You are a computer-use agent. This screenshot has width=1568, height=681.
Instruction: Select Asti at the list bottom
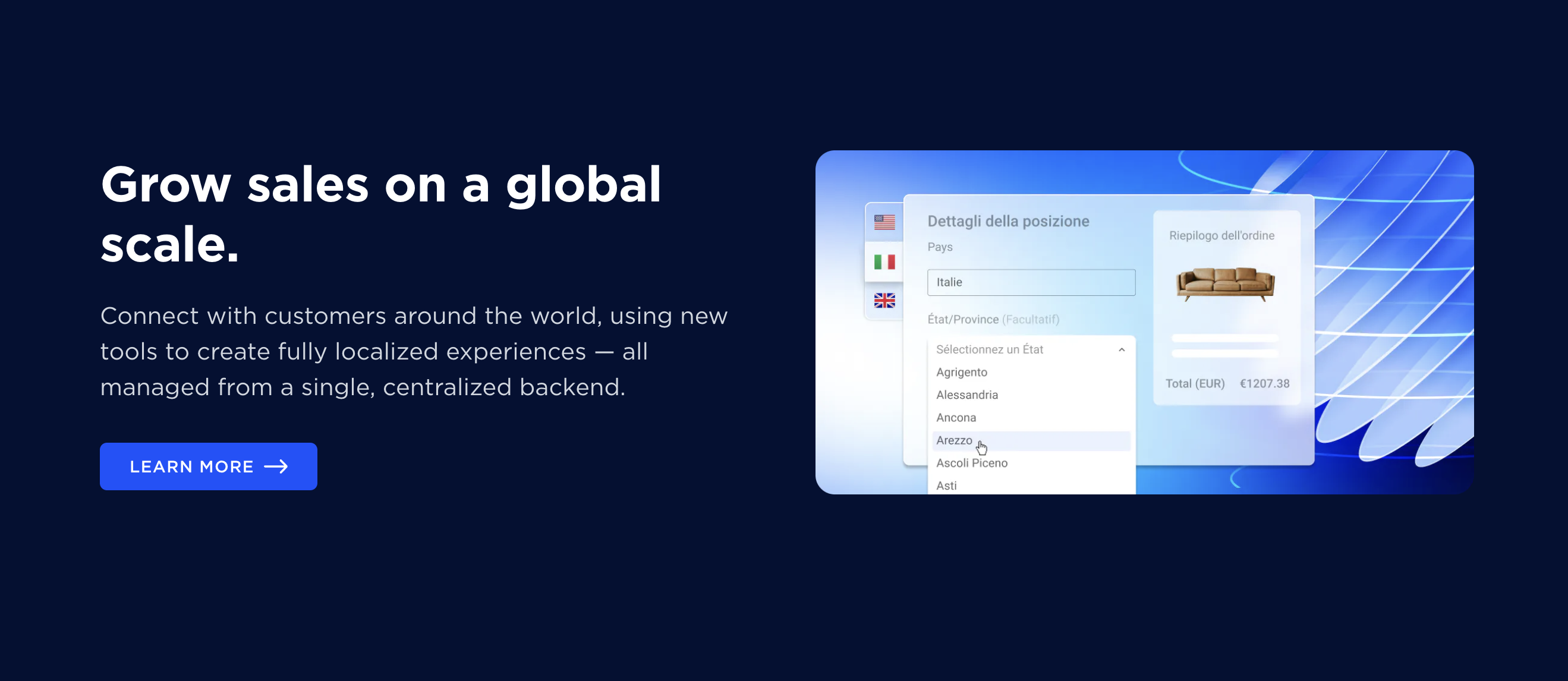click(x=946, y=485)
